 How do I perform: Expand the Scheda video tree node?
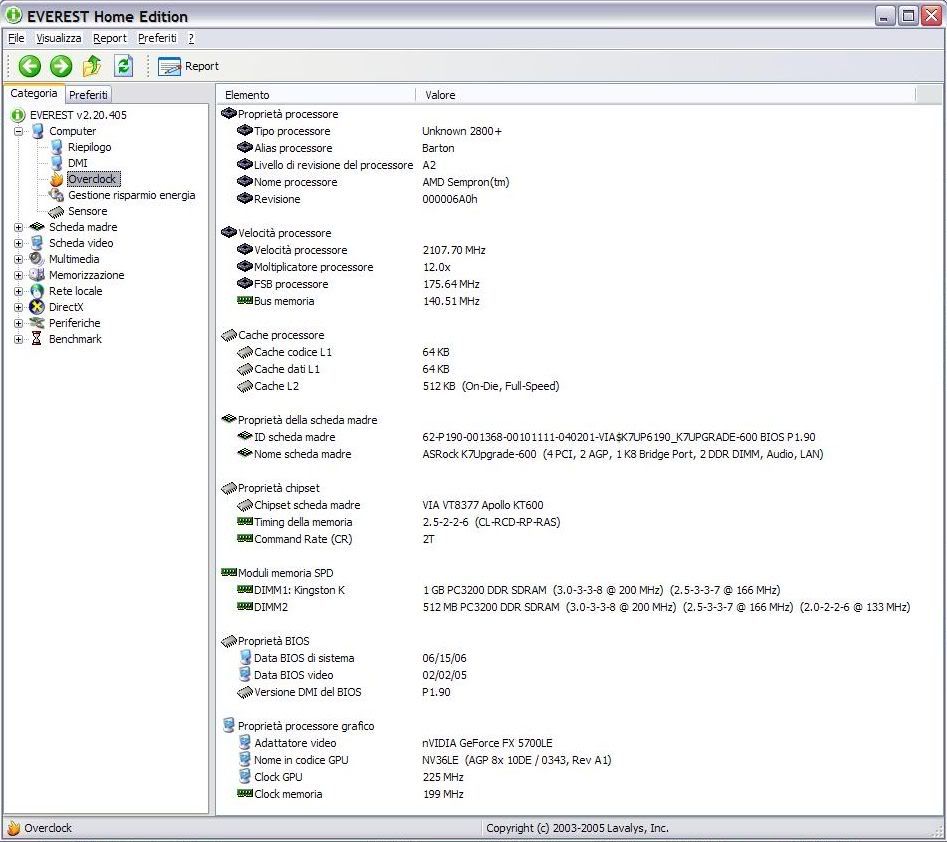point(19,243)
